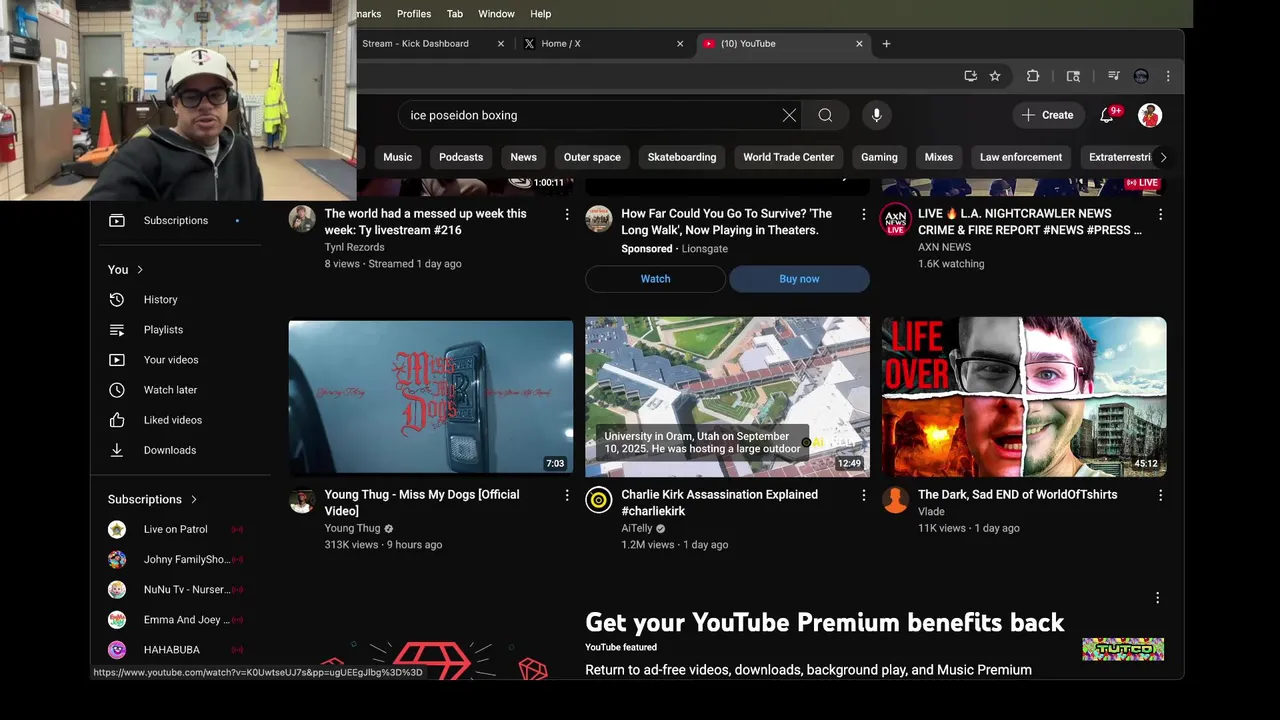Close the (10) YouTube tab
The width and height of the screenshot is (1280, 720).
point(859,44)
